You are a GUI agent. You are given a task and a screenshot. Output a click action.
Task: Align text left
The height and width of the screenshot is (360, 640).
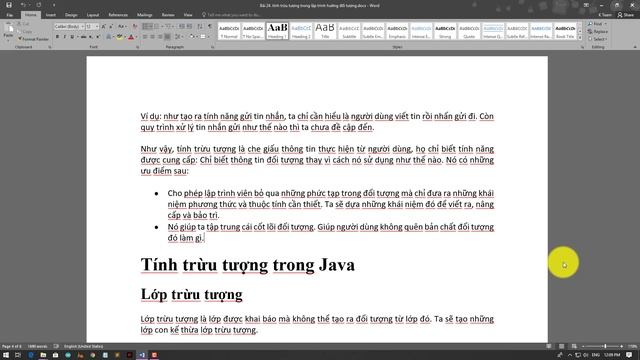click(145, 37)
